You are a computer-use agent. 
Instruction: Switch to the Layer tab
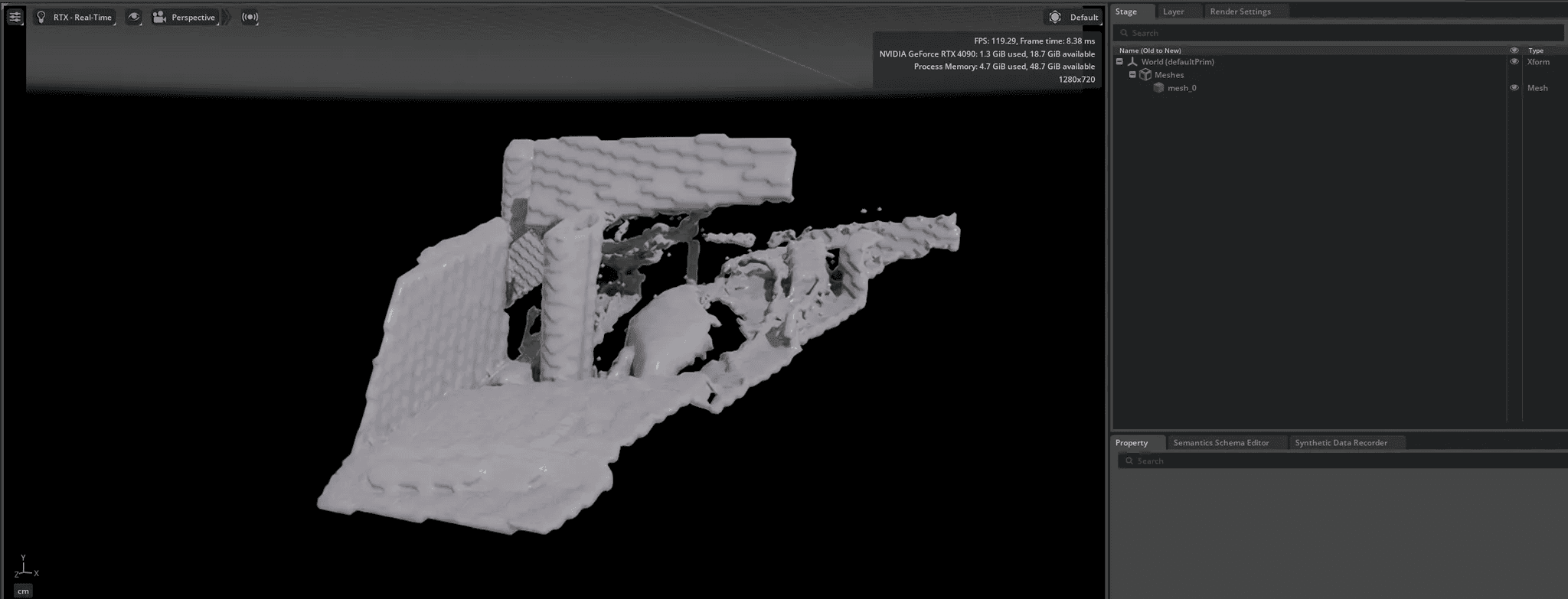click(1173, 11)
